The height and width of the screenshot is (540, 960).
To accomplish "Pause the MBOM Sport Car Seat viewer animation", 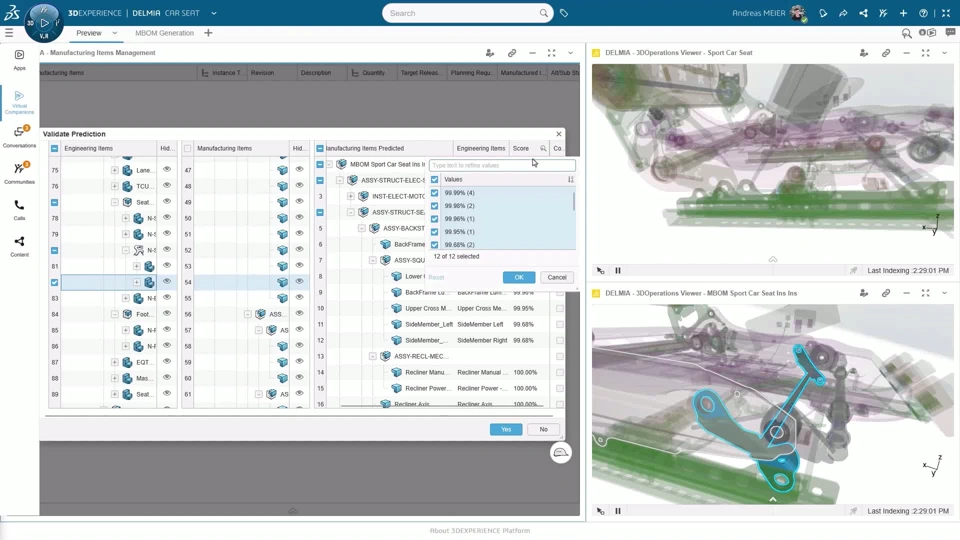I will click(x=618, y=511).
